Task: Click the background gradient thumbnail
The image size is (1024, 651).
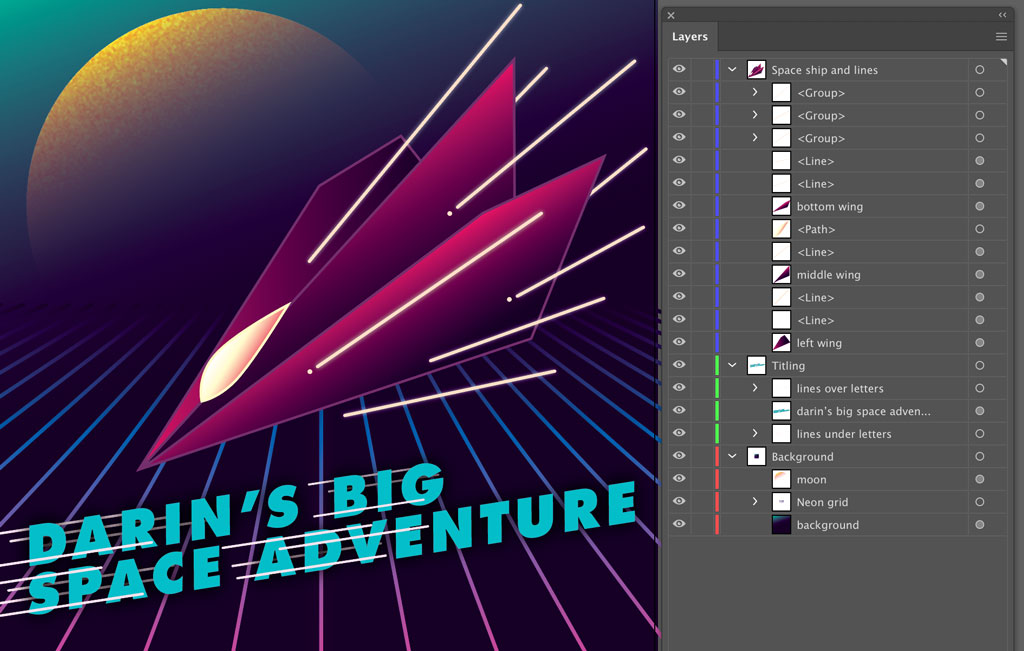Action: (x=782, y=524)
